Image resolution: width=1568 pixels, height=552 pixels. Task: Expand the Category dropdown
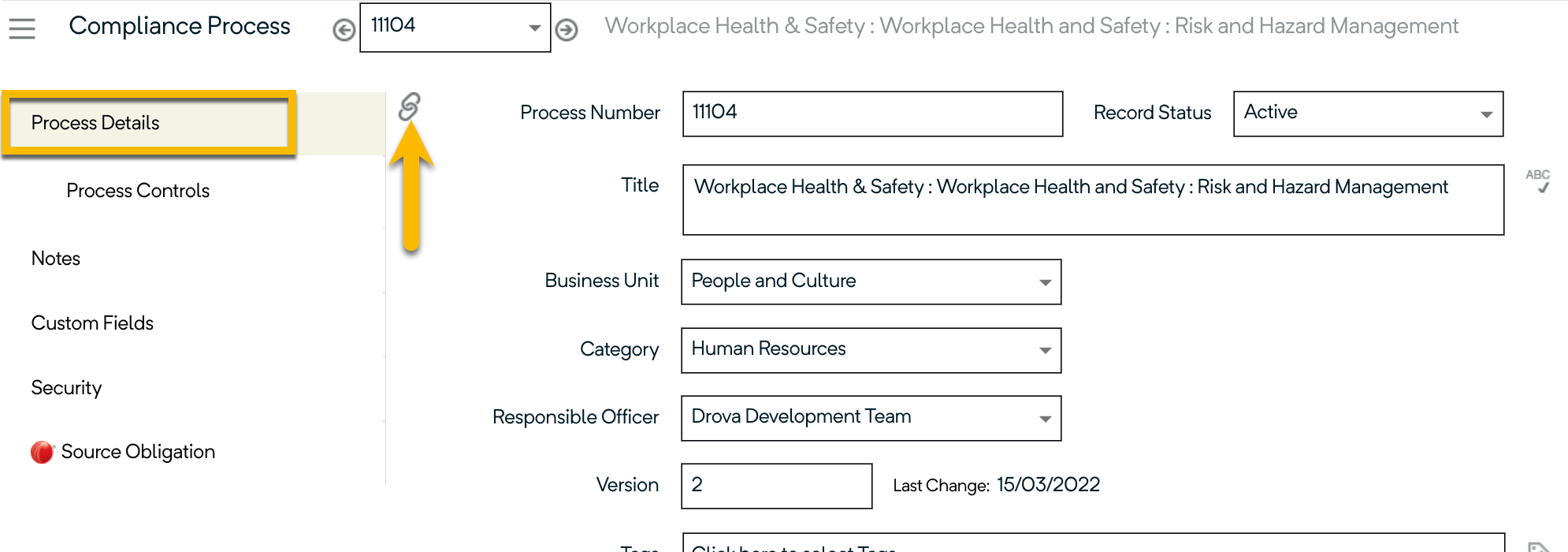click(x=1045, y=350)
